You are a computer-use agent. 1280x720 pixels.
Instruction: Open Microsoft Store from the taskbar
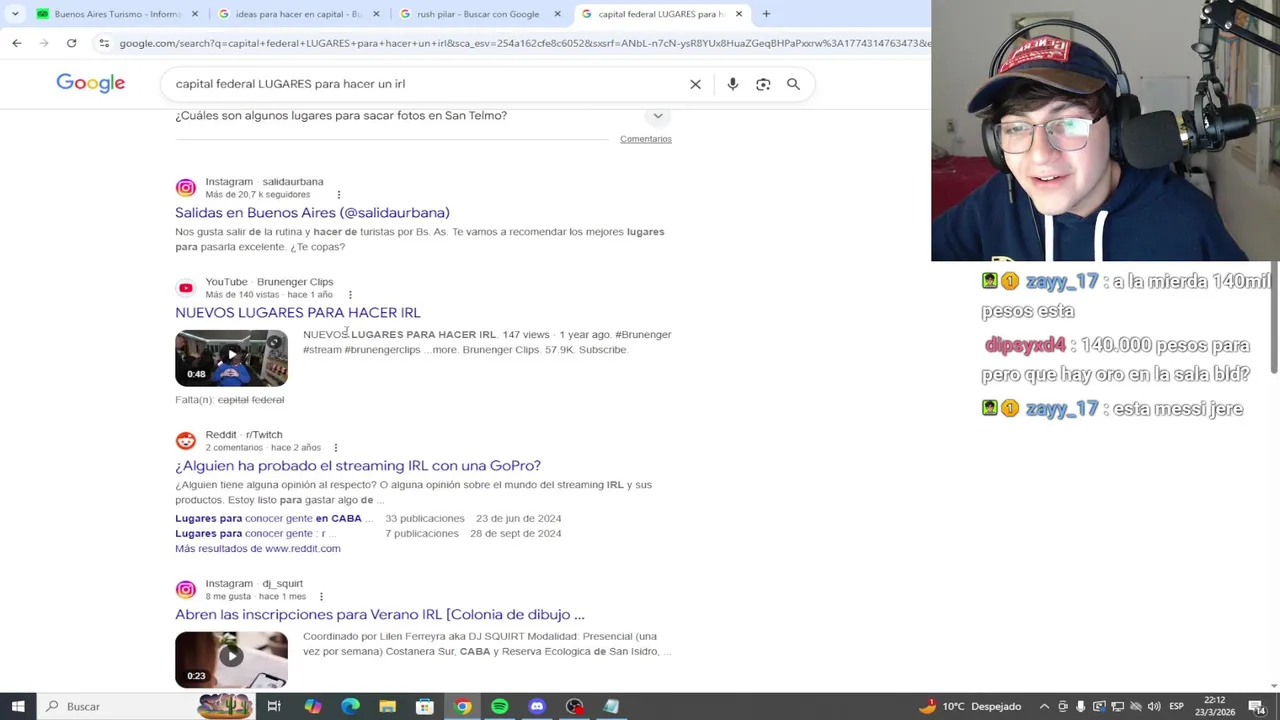[x=425, y=706]
